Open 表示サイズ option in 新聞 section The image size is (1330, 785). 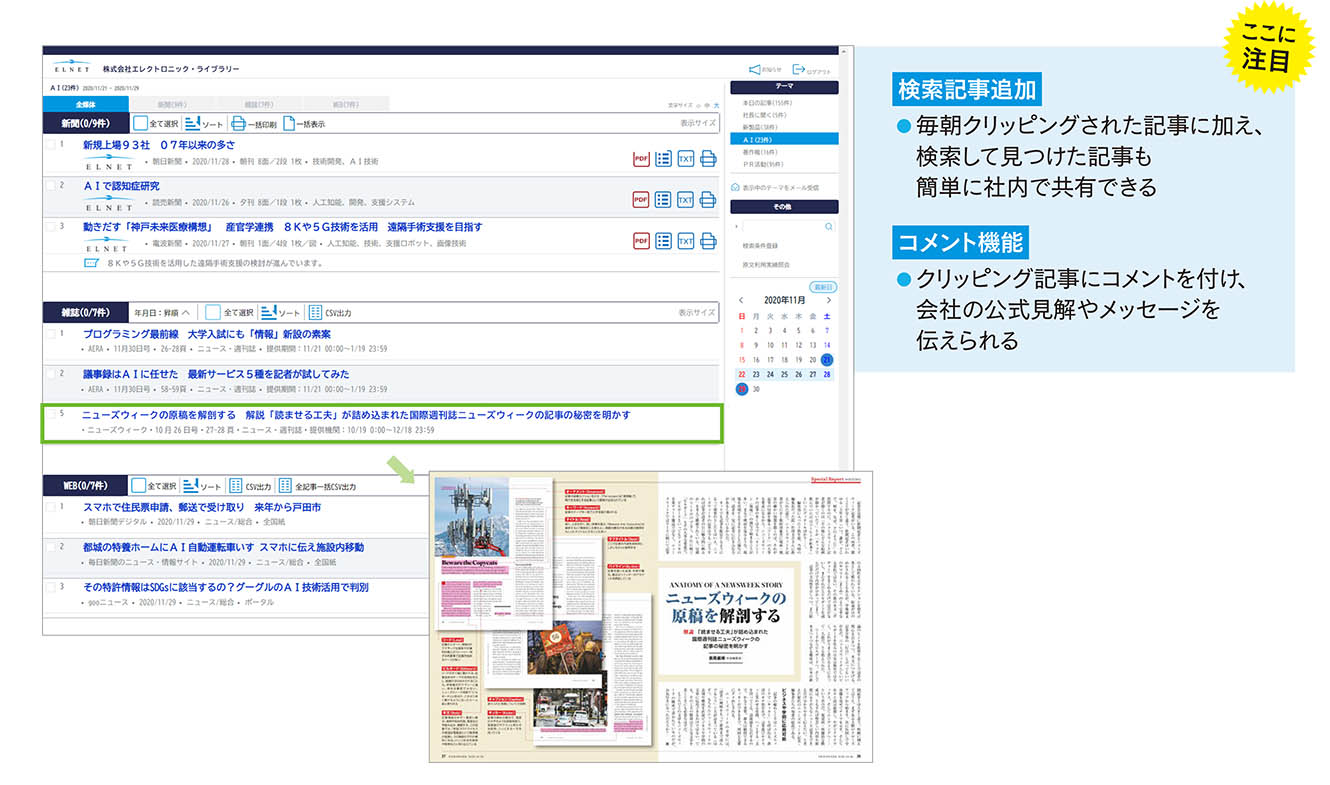pyautogui.click(x=698, y=123)
